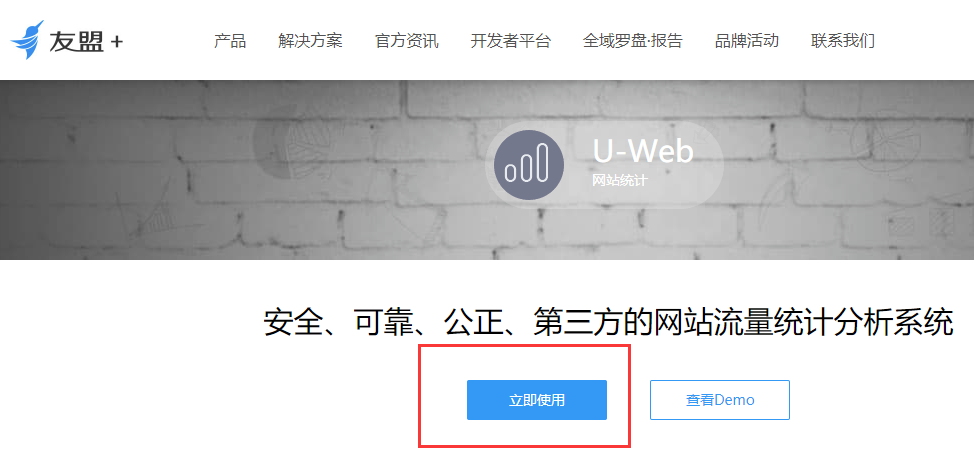
Task: Open the 解决方案 menu
Action: (x=311, y=41)
